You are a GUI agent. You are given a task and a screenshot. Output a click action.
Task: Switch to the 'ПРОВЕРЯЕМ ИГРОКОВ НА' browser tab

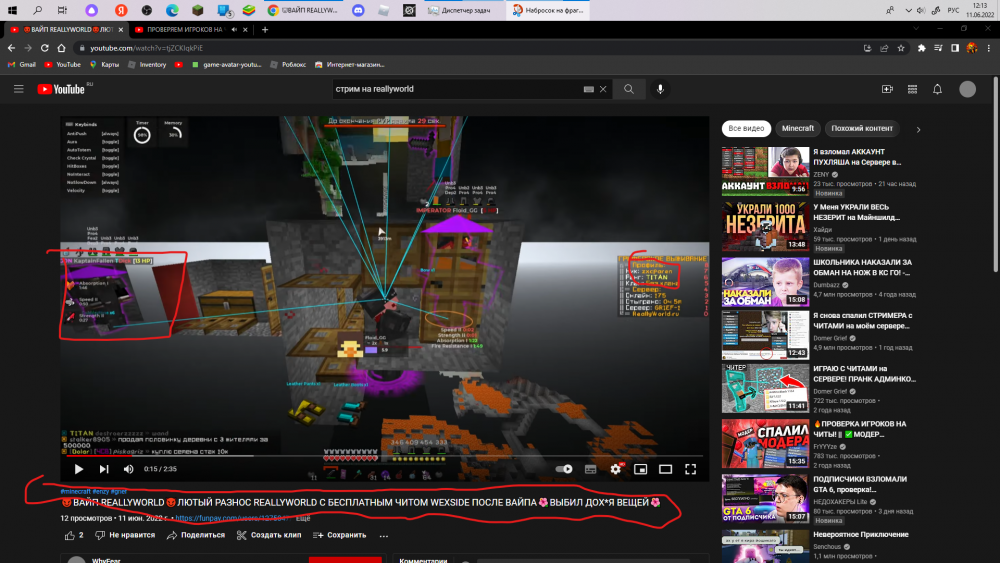click(x=184, y=29)
